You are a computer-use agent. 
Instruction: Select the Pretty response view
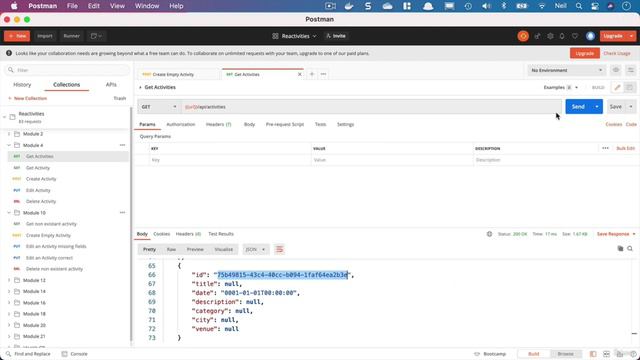149,249
